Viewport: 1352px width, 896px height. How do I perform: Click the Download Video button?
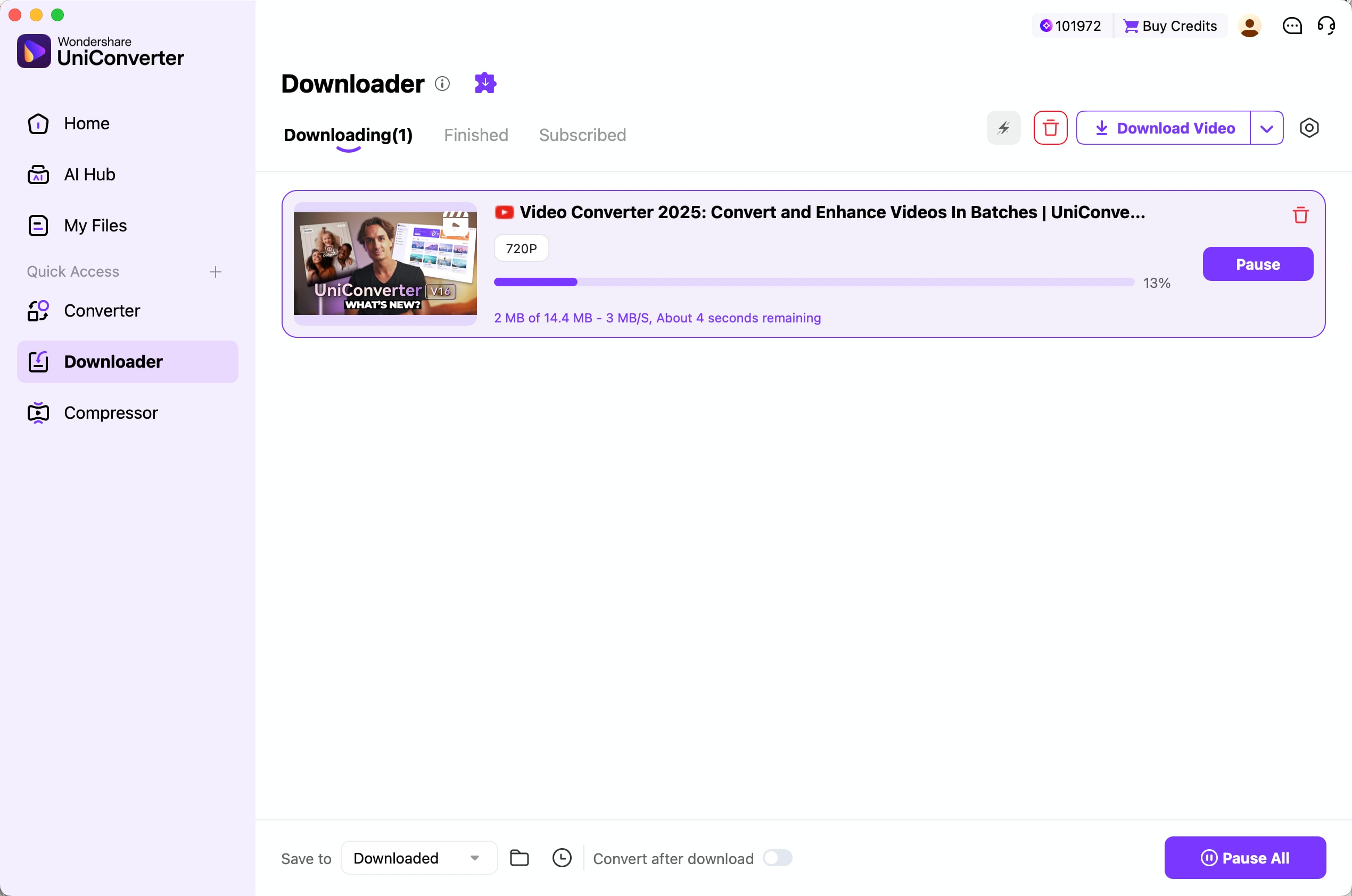(1164, 128)
